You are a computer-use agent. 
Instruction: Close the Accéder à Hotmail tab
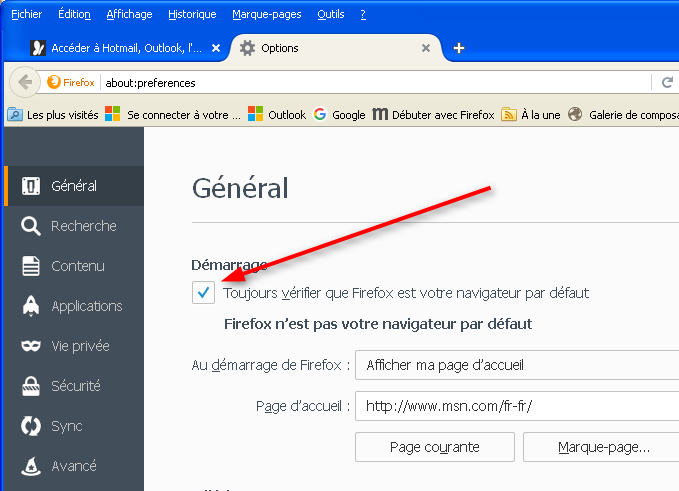point(216,48)
